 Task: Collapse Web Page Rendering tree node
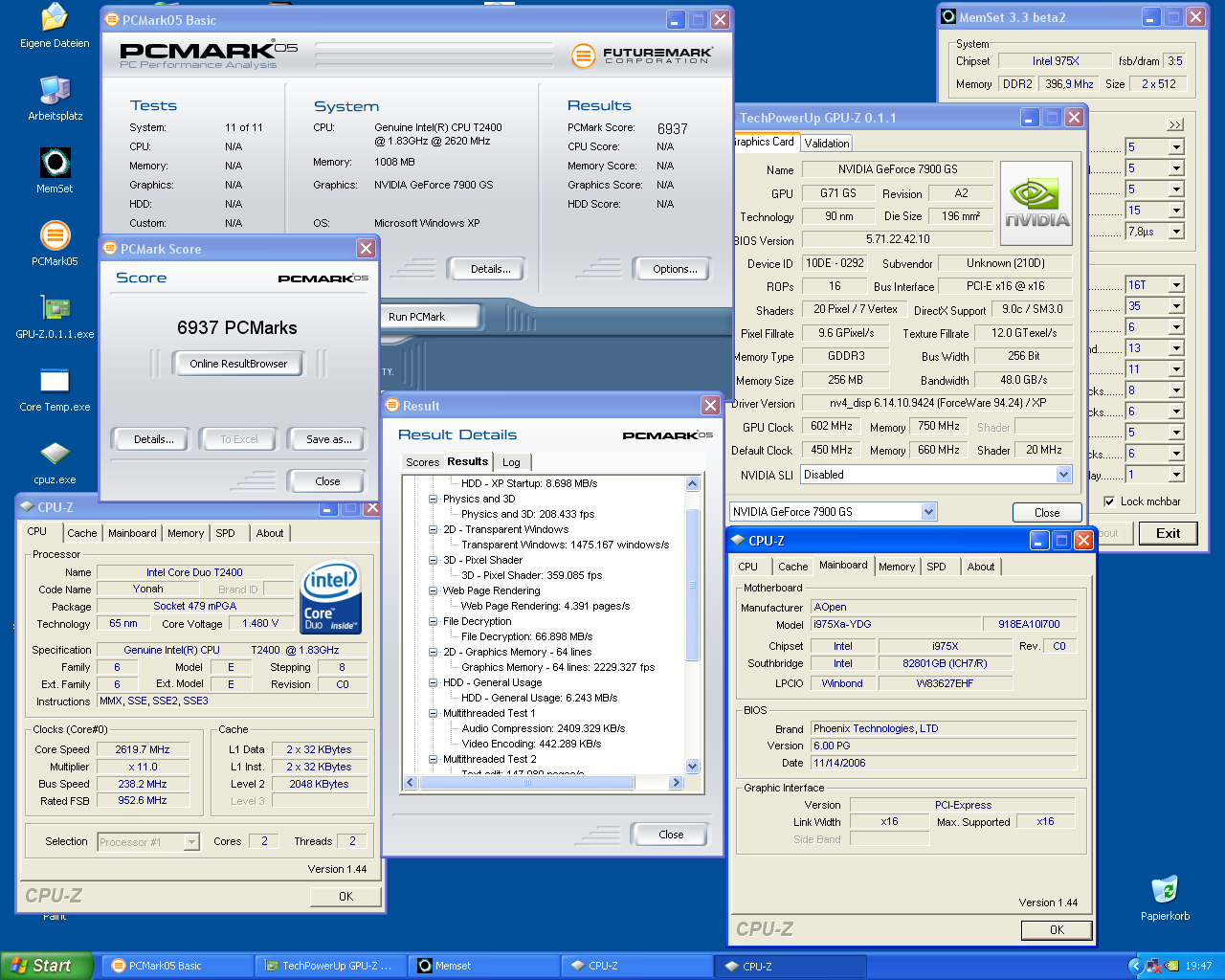tap(433, 590)
